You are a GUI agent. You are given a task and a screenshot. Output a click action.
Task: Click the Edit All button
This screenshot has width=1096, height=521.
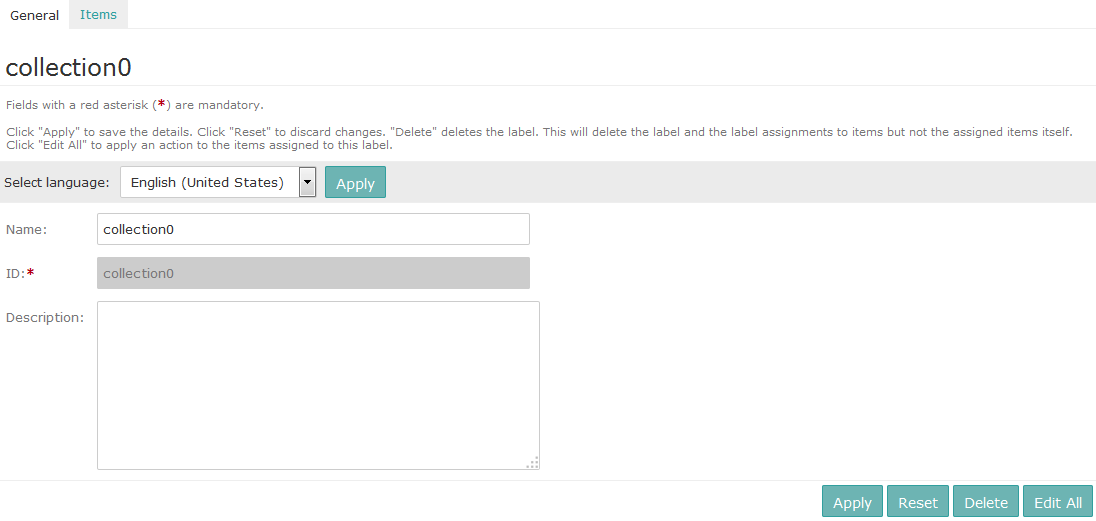pos(1057,502)
